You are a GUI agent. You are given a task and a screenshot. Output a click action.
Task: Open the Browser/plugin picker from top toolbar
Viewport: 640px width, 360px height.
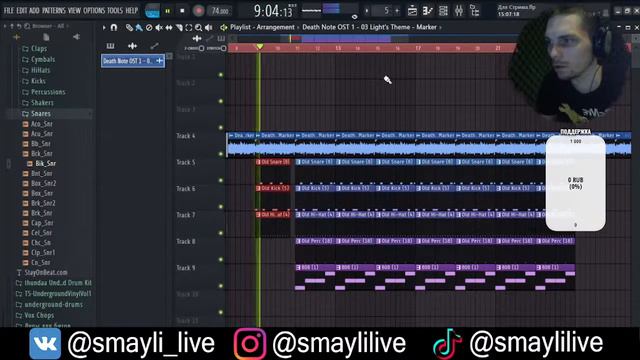point(475,11)
